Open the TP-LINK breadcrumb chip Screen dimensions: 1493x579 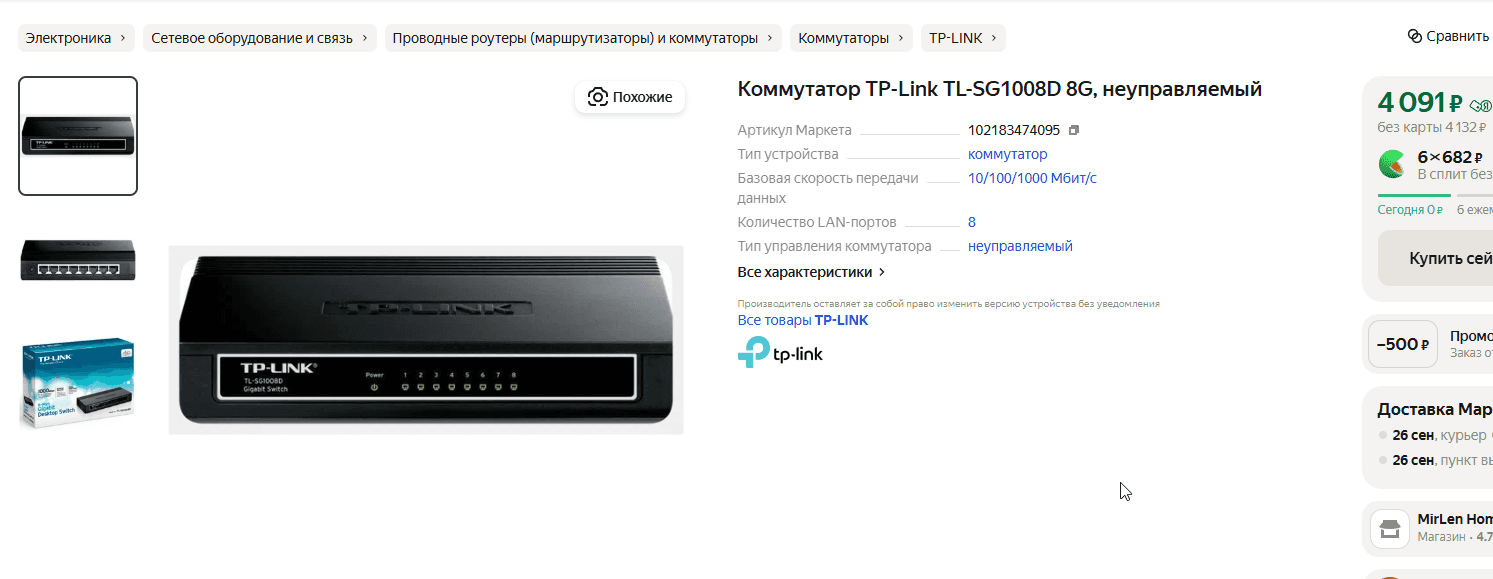click(x=963, y=38)
